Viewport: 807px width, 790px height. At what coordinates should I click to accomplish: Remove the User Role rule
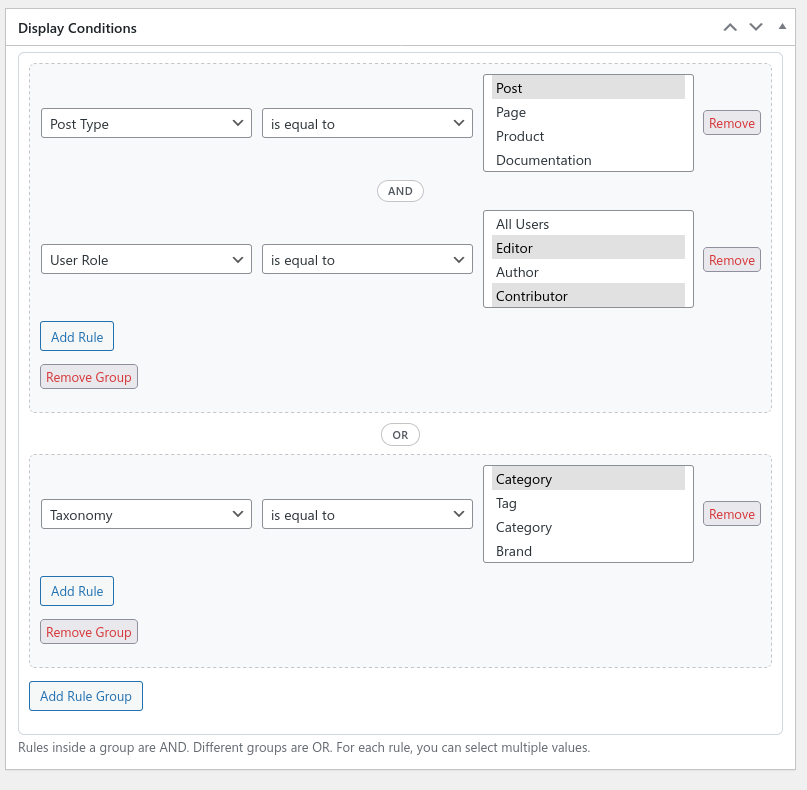click(x=731, y=260)
